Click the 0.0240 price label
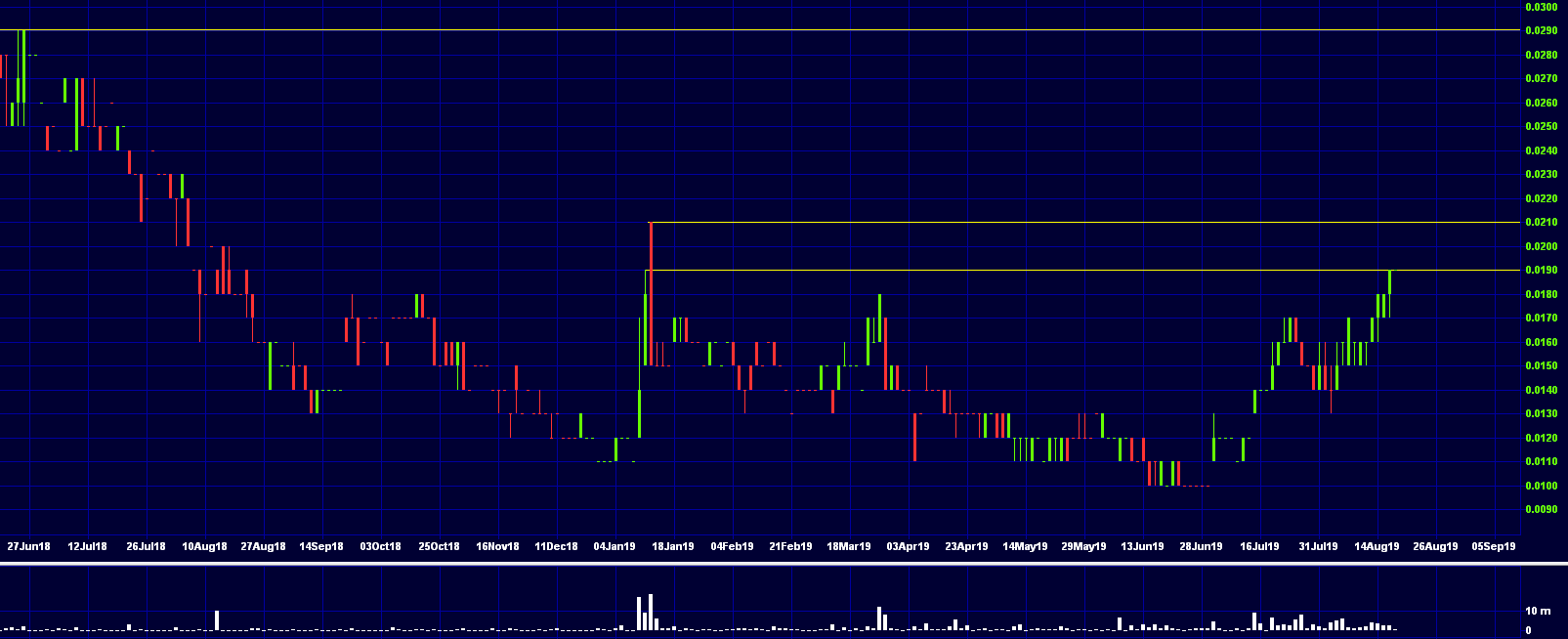 pyautogui.click(x=1541, y=150)
